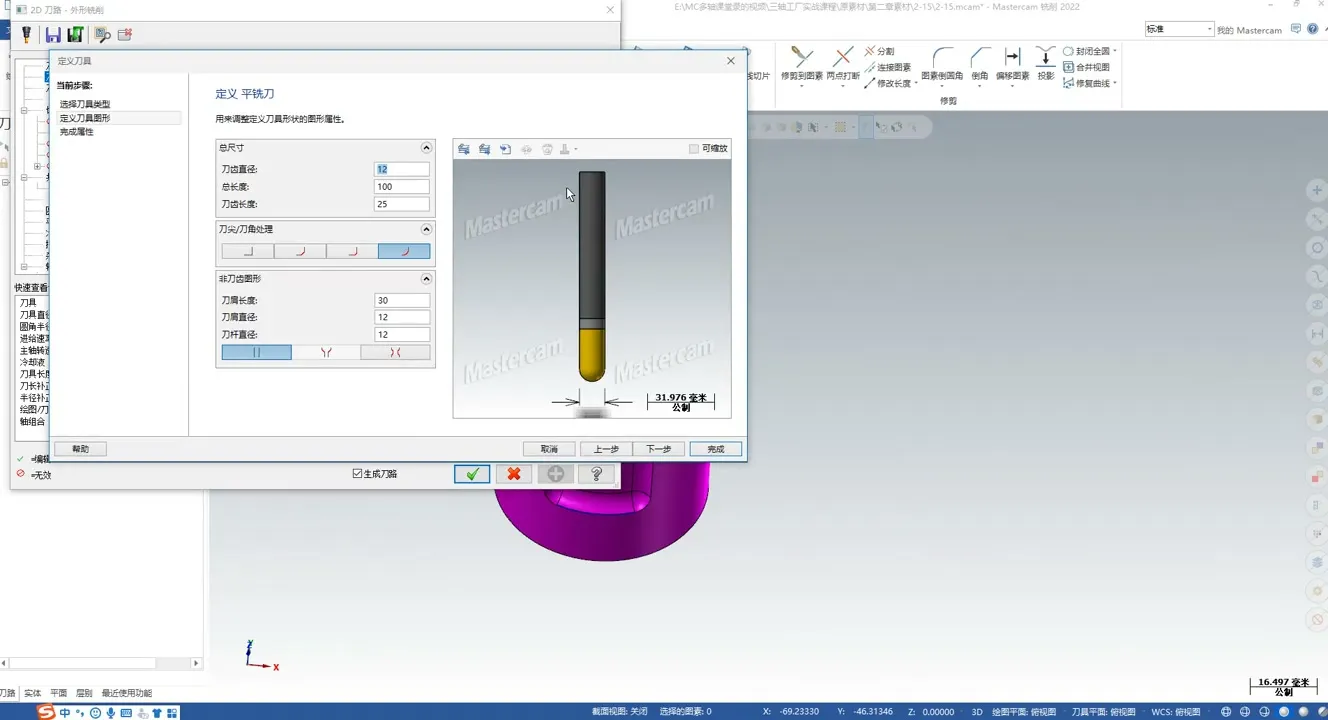Click the 完成 (Finish) button

coord(716,450)
